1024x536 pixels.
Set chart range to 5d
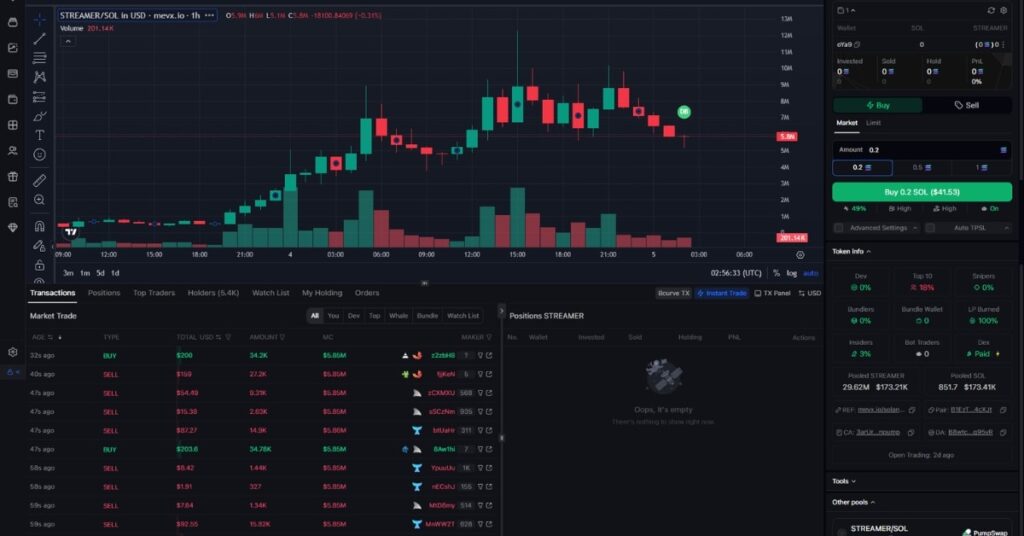coord(100,273)
